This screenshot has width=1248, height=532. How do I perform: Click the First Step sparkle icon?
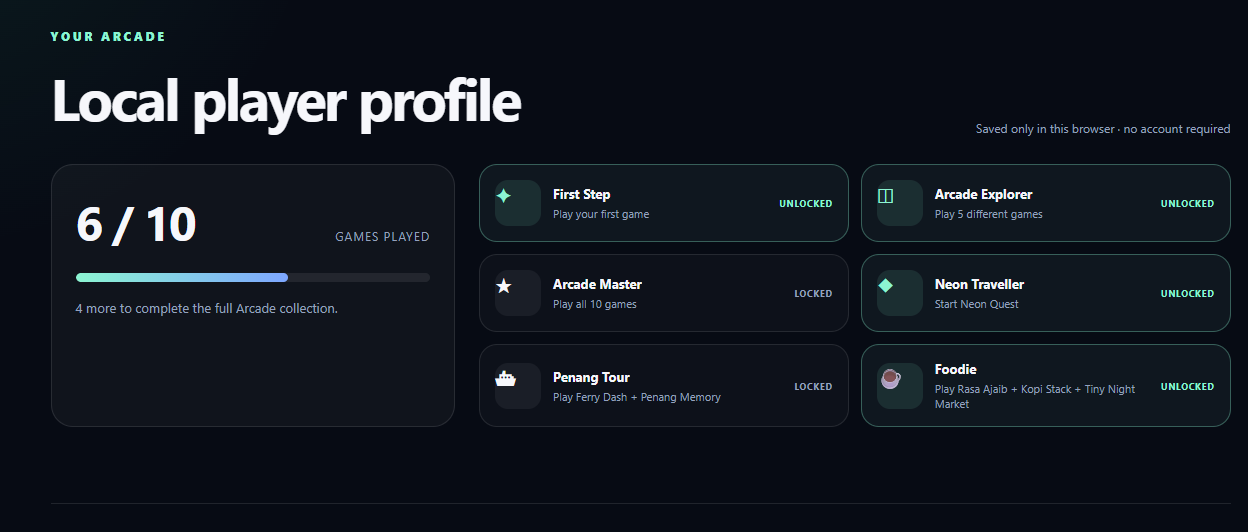tap(504, 196)
